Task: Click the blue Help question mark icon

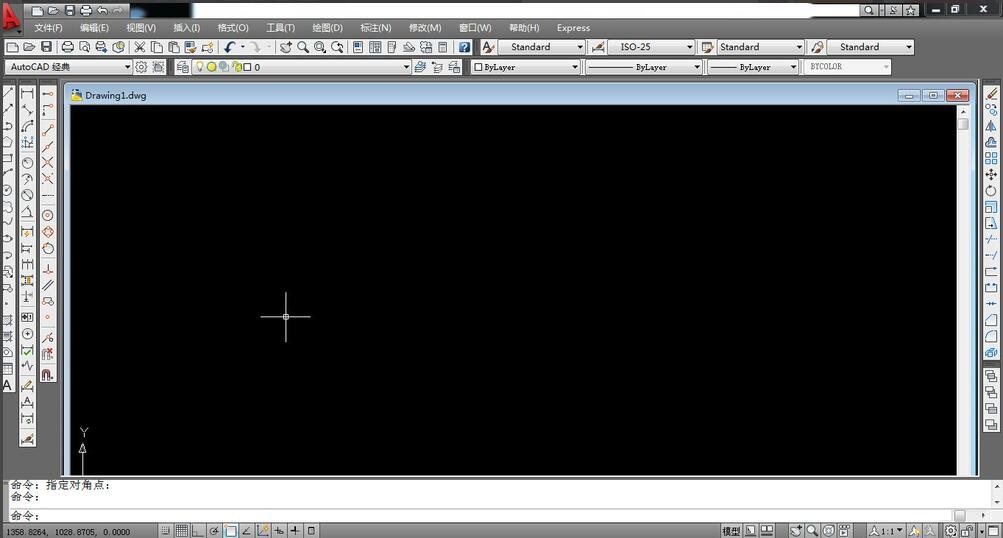Action: [464, 47]
